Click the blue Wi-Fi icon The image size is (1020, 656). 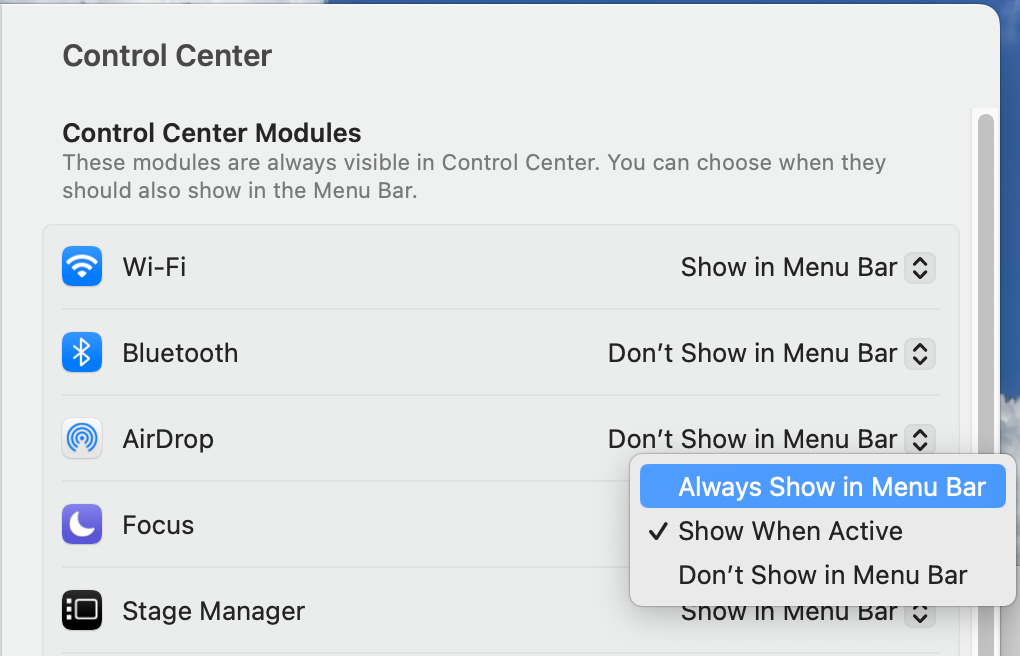click(82, 267)
